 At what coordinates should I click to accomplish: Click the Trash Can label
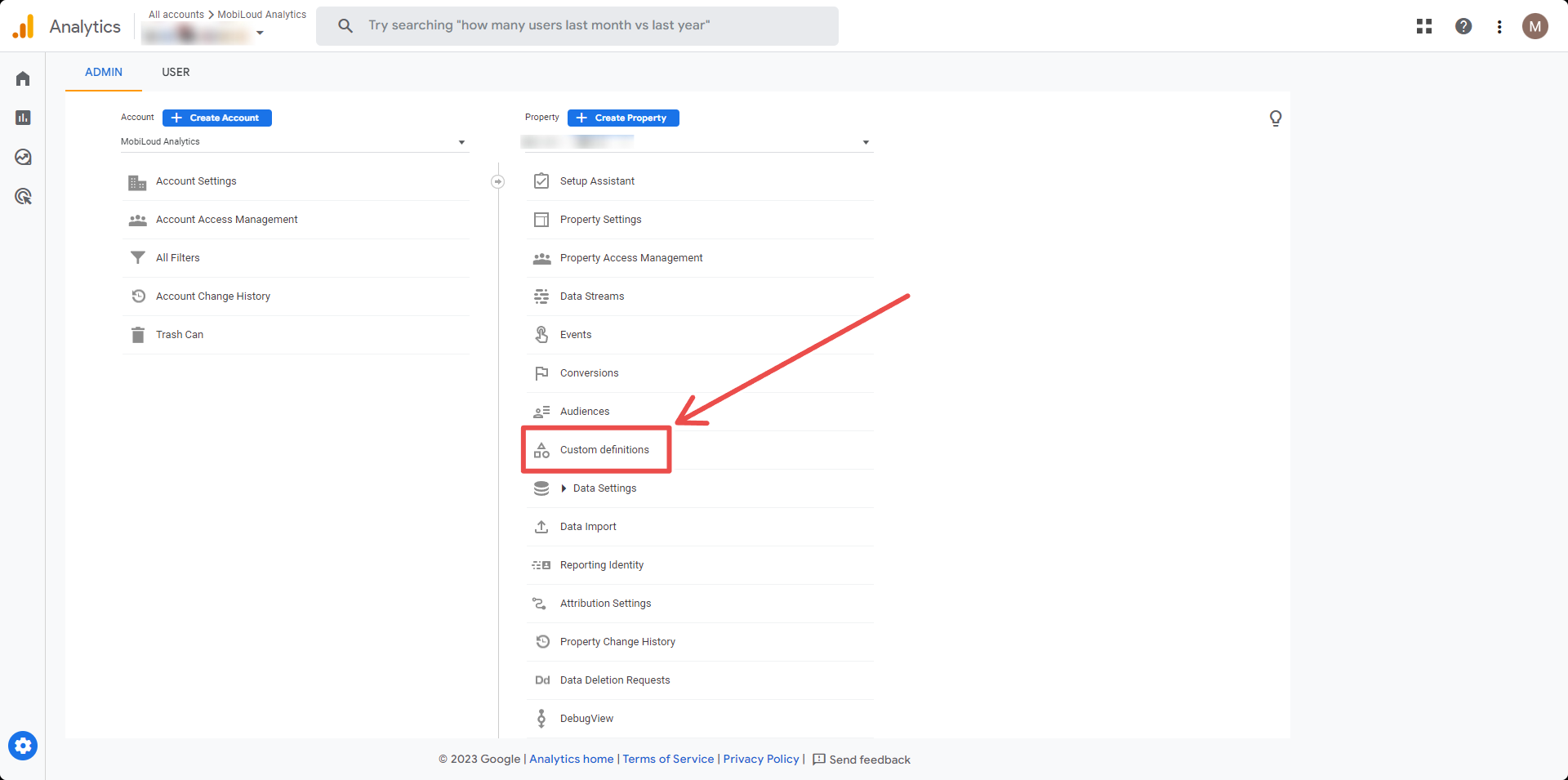pos(180,335)
